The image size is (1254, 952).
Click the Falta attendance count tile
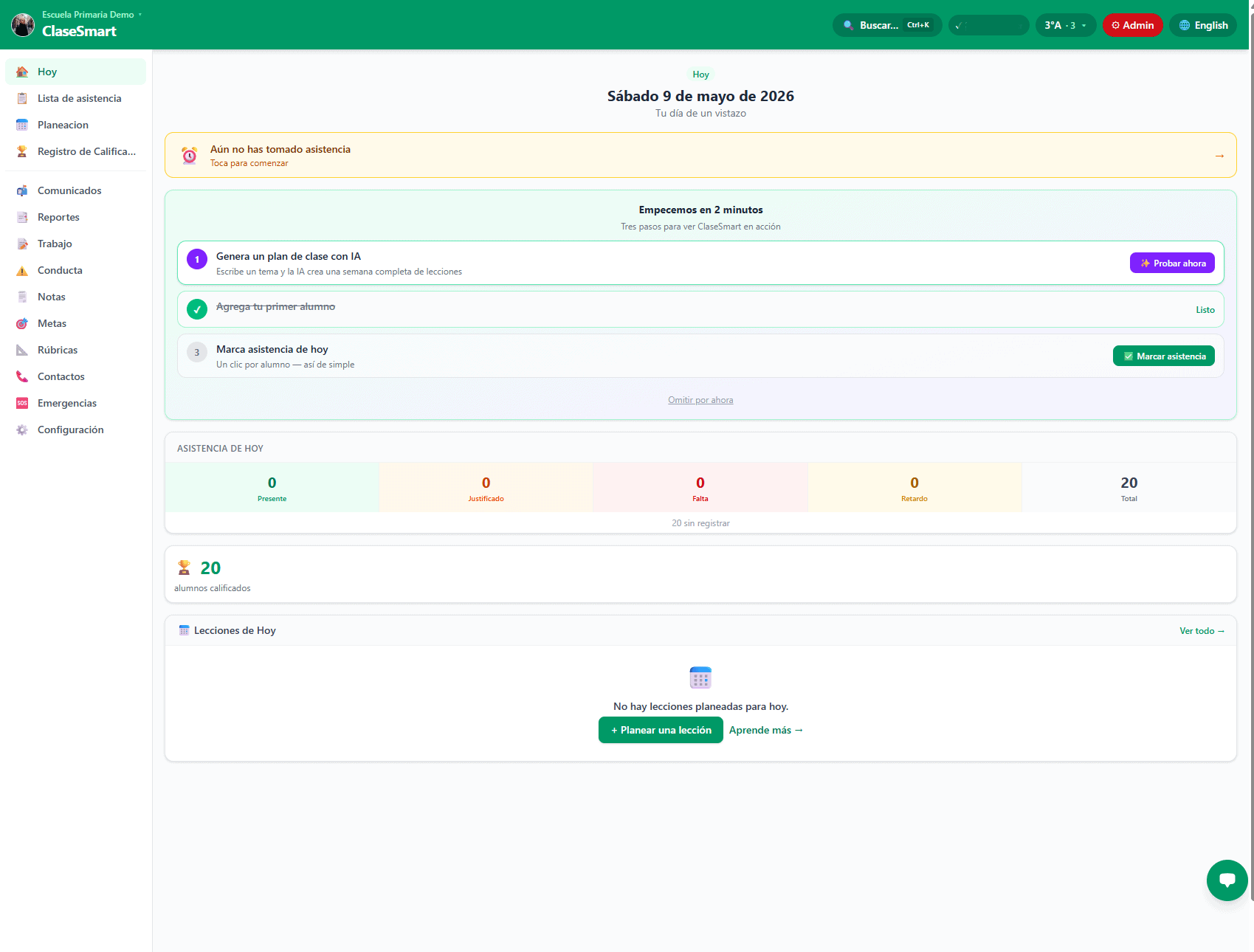point(700,488)
